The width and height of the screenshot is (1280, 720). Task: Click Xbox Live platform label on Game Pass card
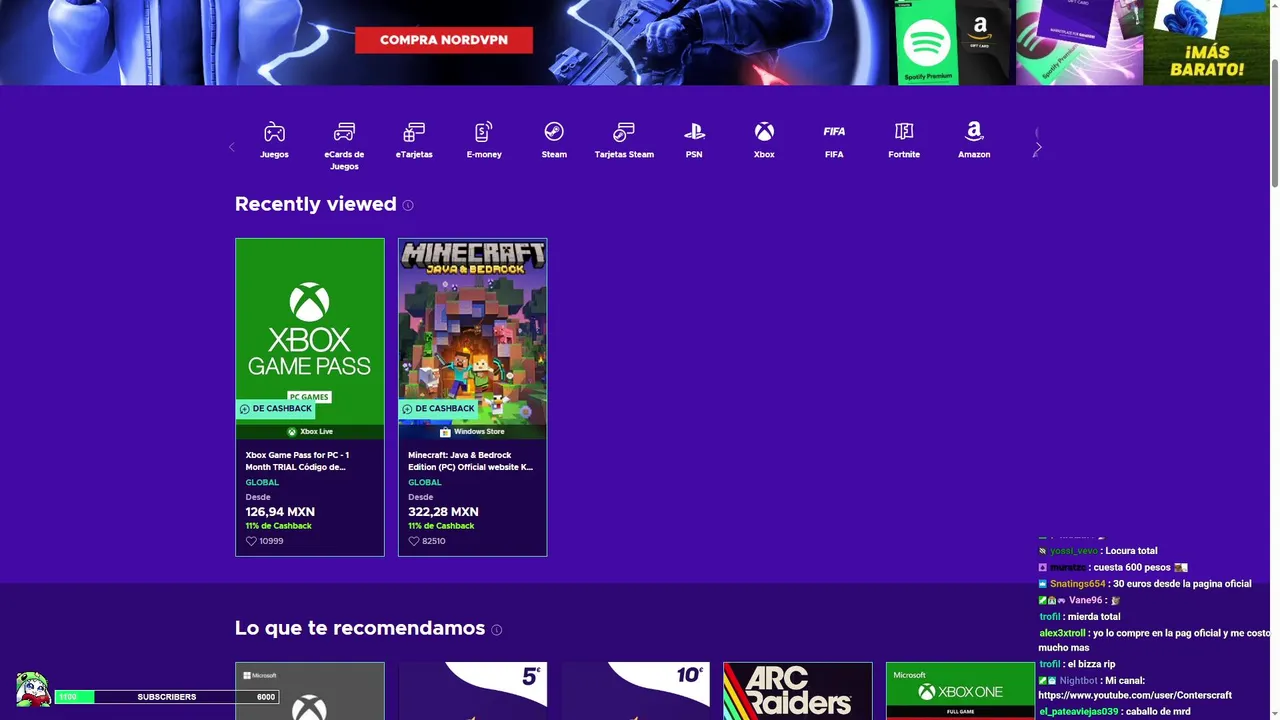[310, 432]
